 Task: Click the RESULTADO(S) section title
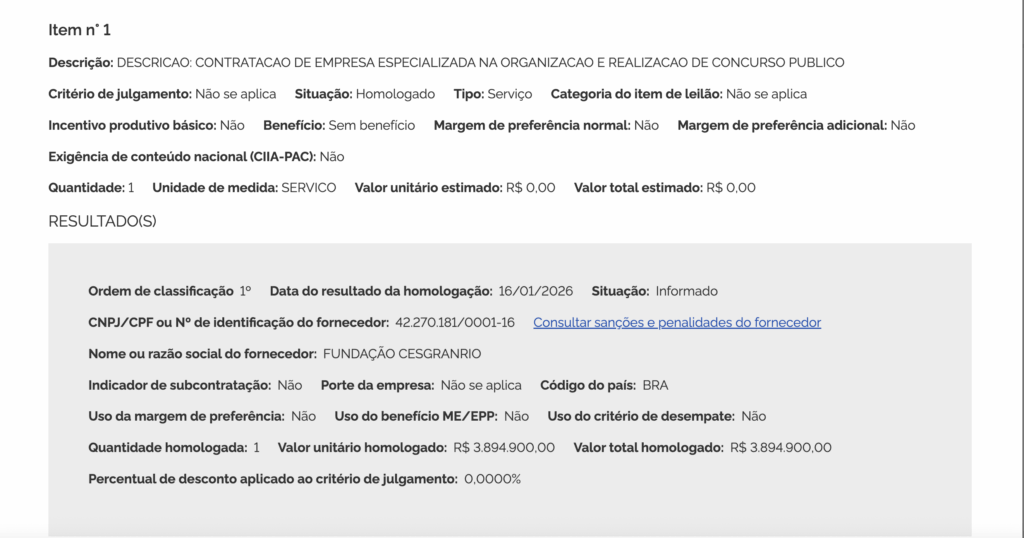(102, 221)
